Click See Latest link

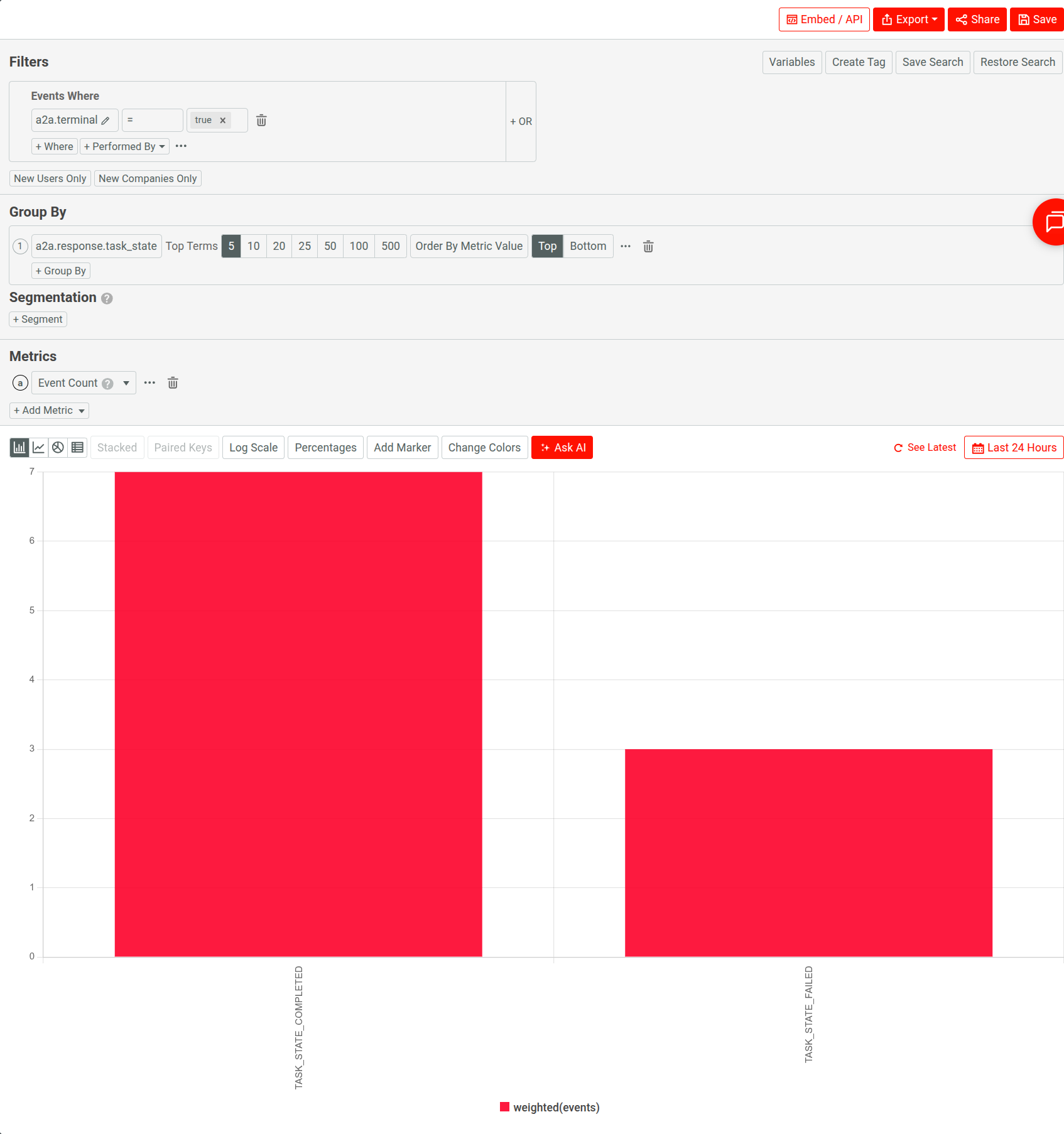click(x=925, y=448)
